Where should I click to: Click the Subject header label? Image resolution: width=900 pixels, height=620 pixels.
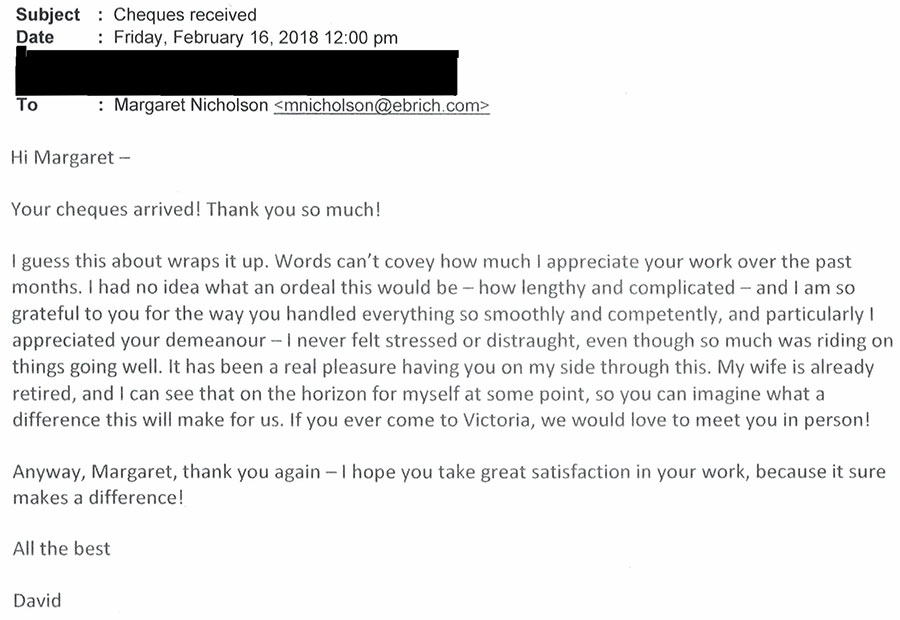pyautogui.click(x=48, y=15)
